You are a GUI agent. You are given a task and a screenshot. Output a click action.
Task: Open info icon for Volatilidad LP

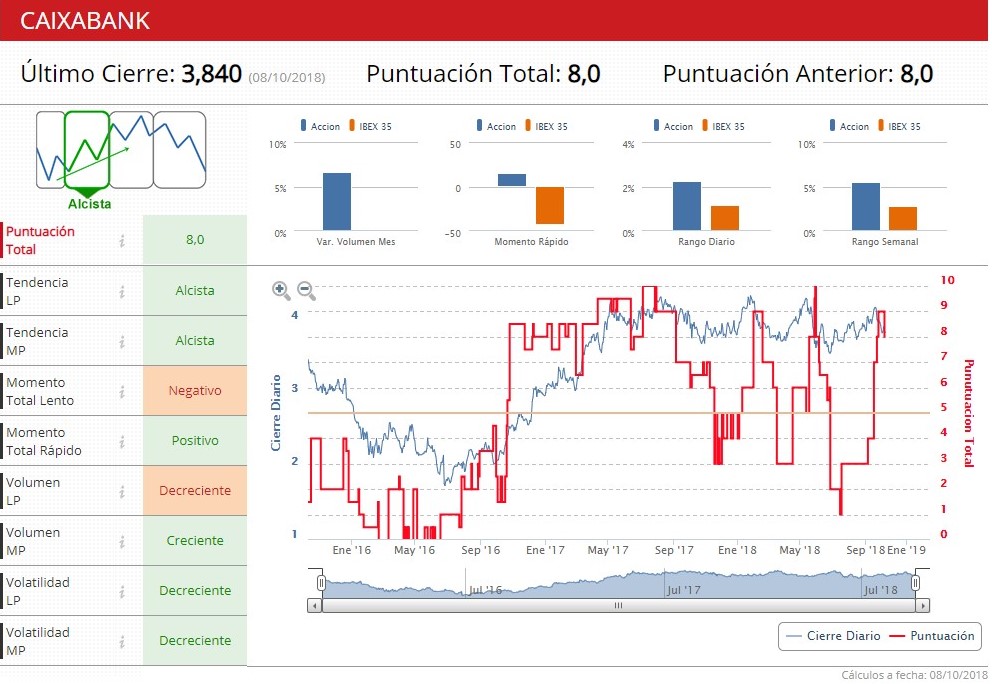pyautogui.click(x=122, y=591)
